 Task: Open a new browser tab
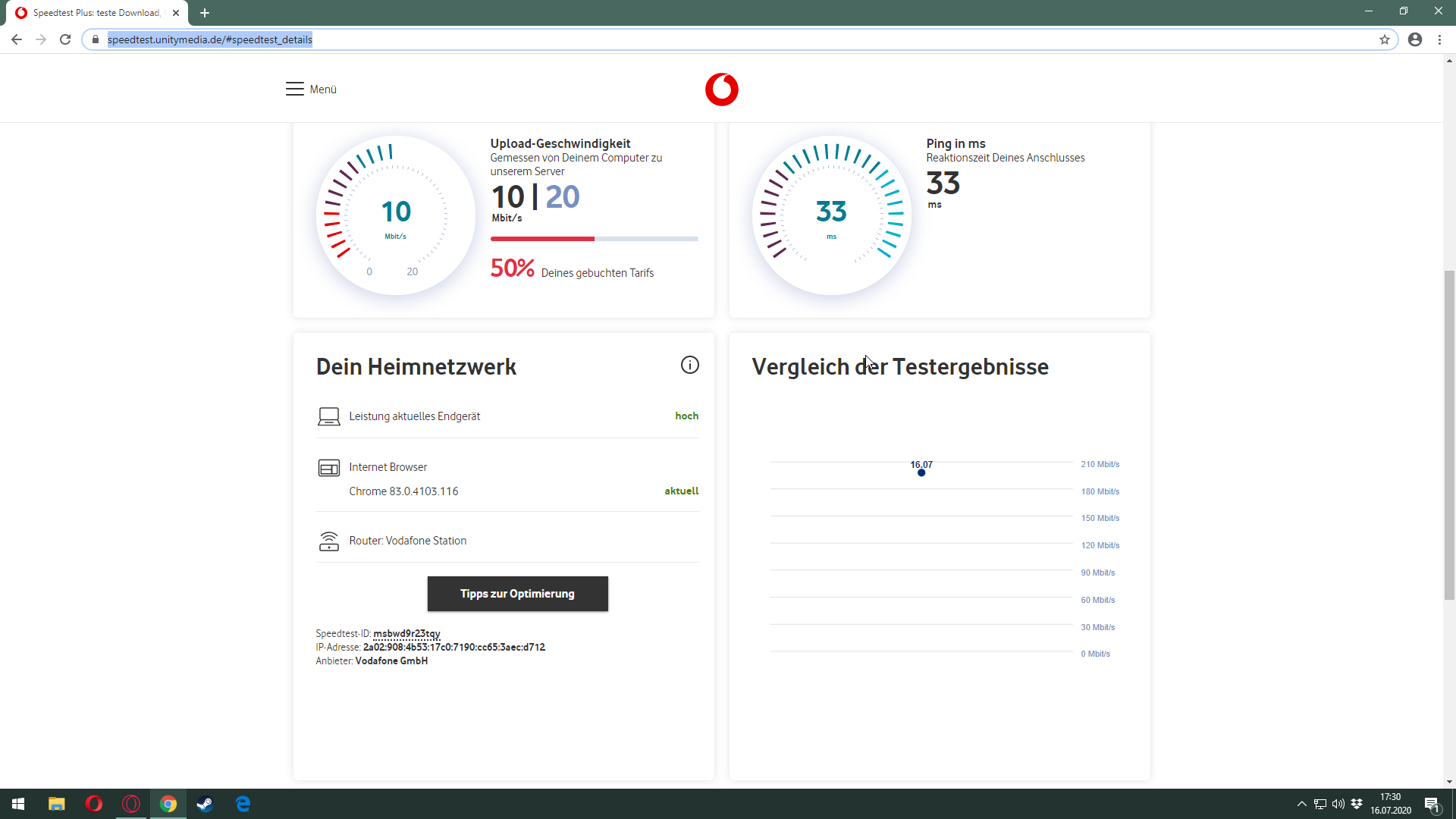205,13
